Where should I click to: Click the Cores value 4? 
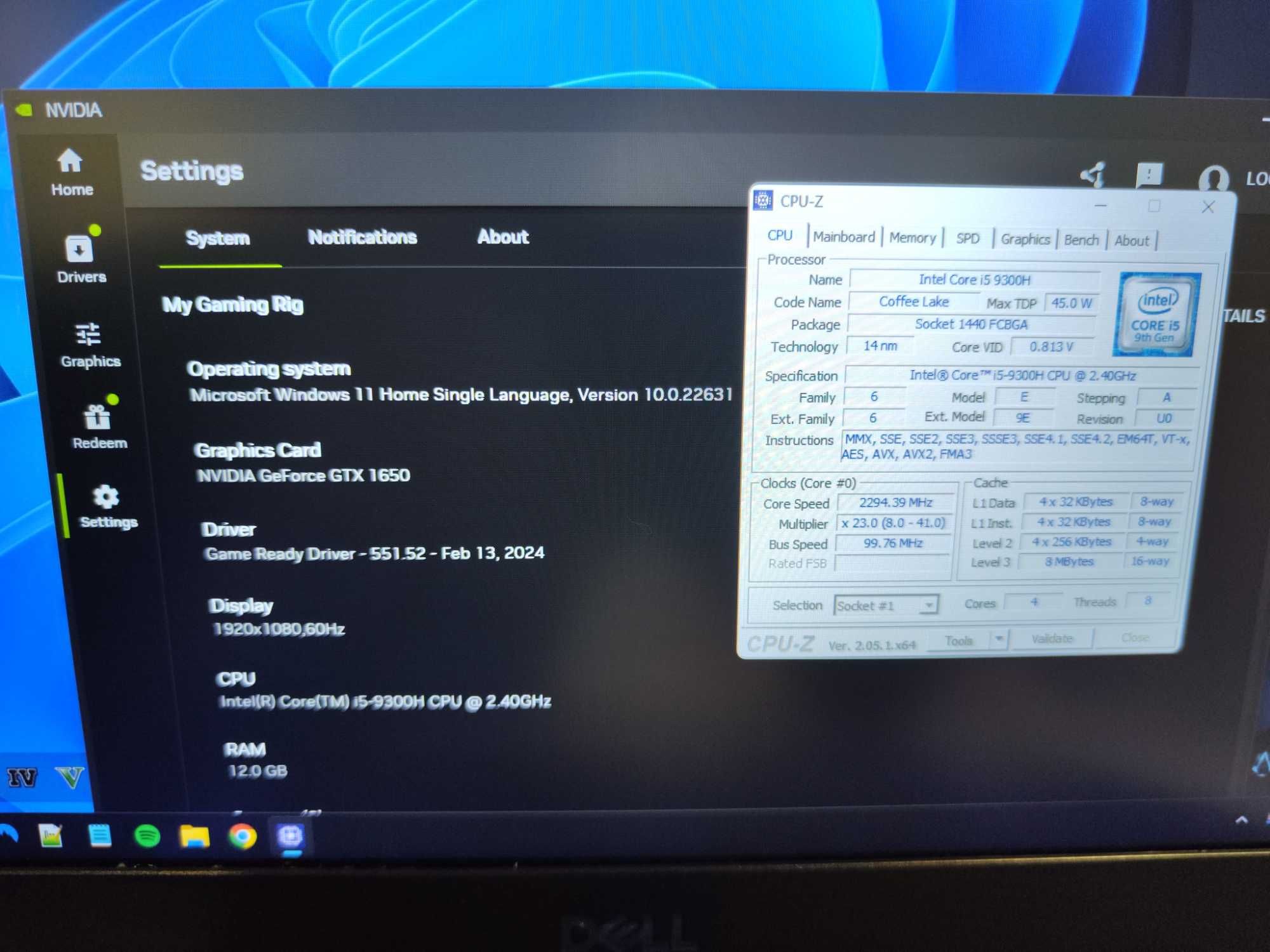(x=1034, y=602)
